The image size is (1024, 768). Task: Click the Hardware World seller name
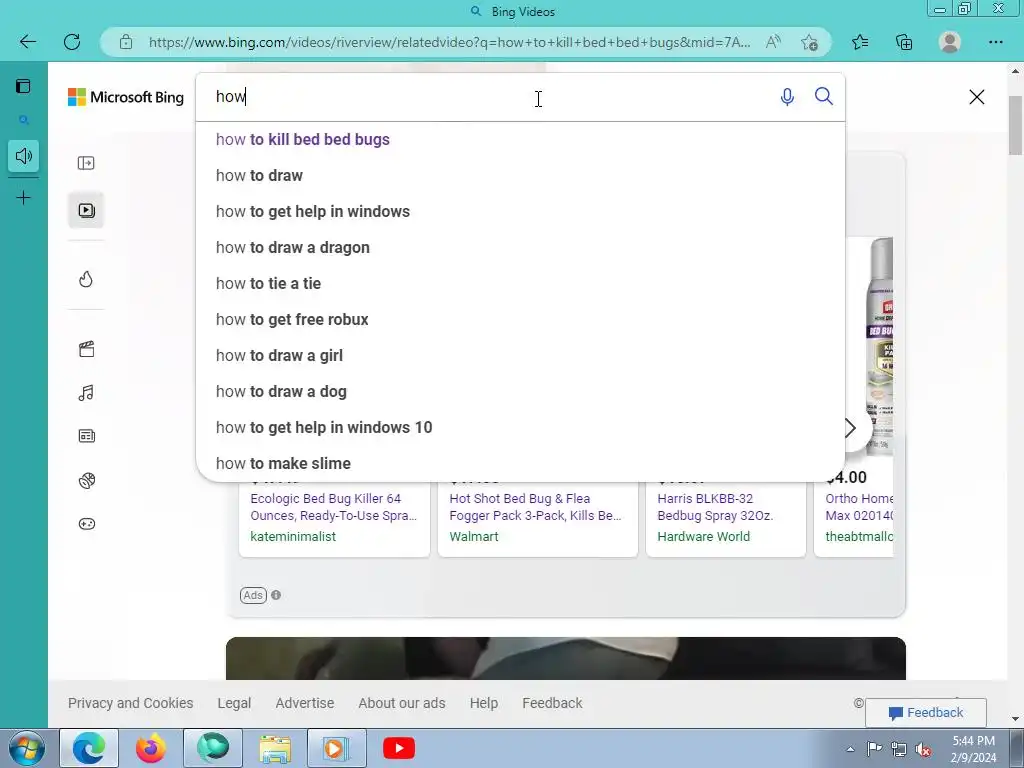tap(703, 536)
